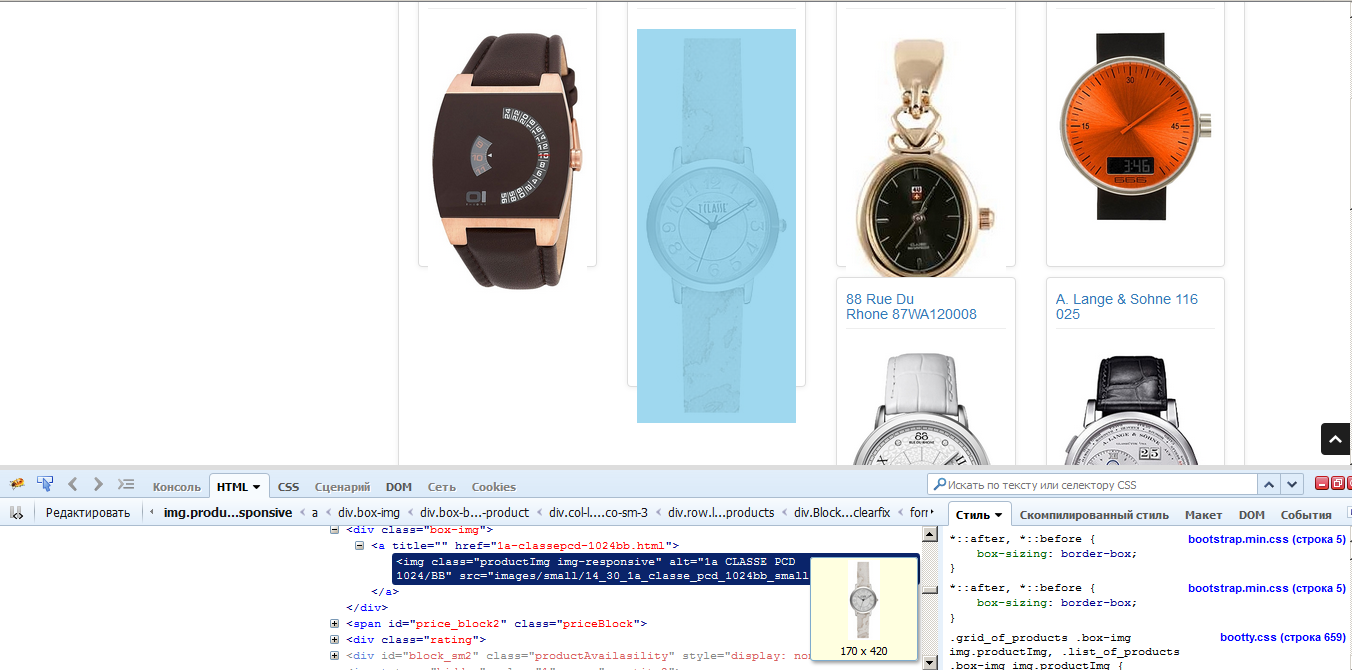
Task: Click the box-sizing: border-box property in first rule
Action: pos(1057,554)
